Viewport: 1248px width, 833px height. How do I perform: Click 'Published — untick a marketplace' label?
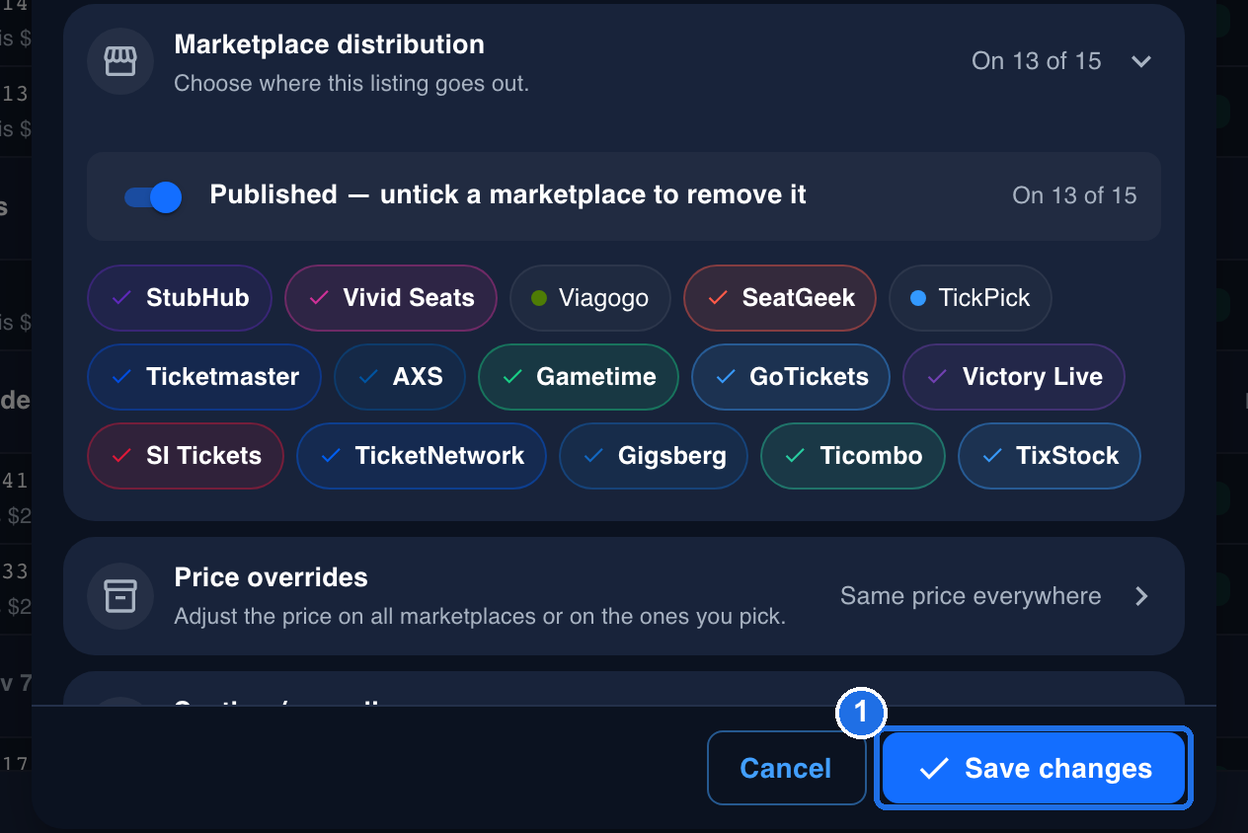pos(508,195)
